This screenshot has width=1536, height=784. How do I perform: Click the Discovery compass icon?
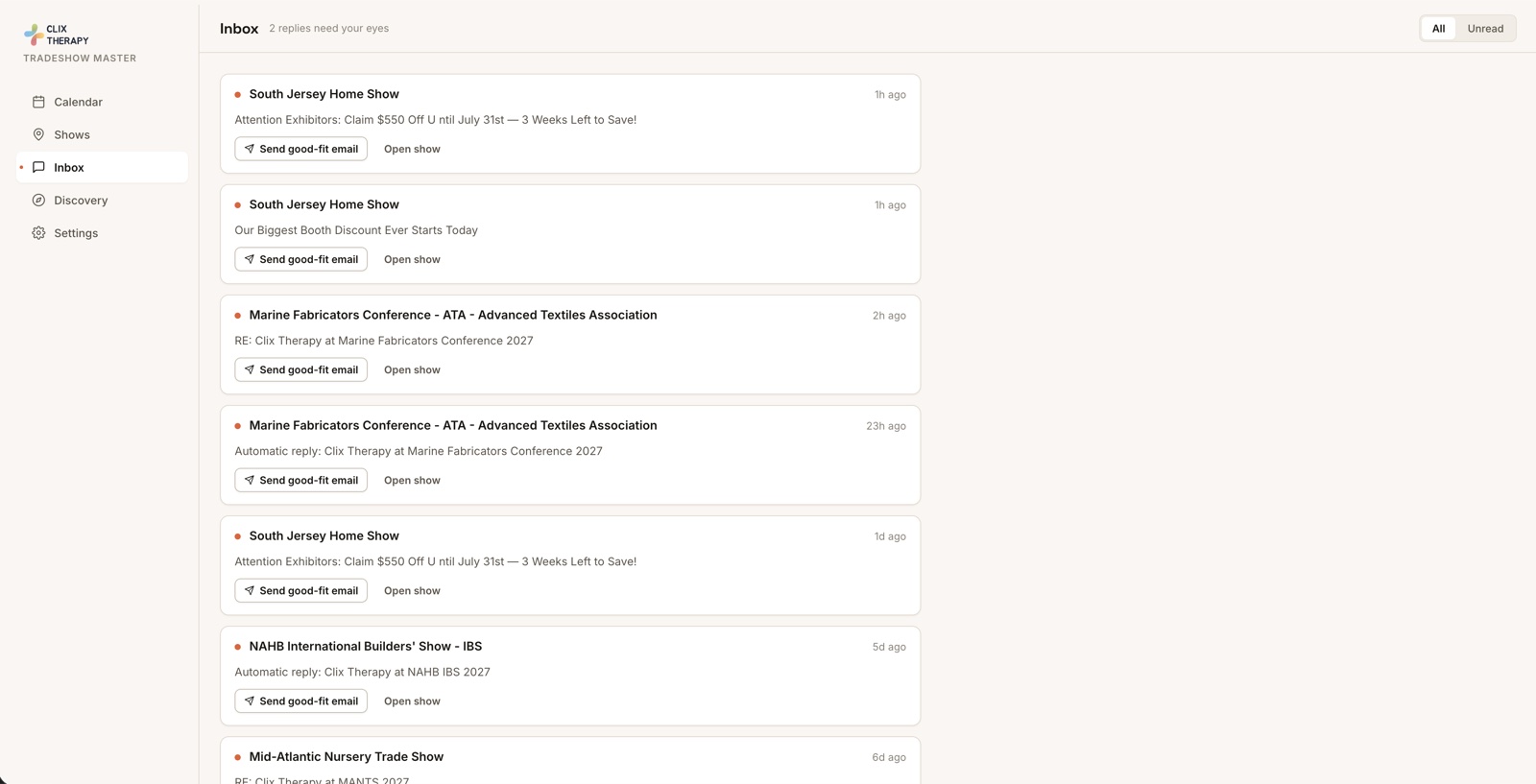coord(38,201)
